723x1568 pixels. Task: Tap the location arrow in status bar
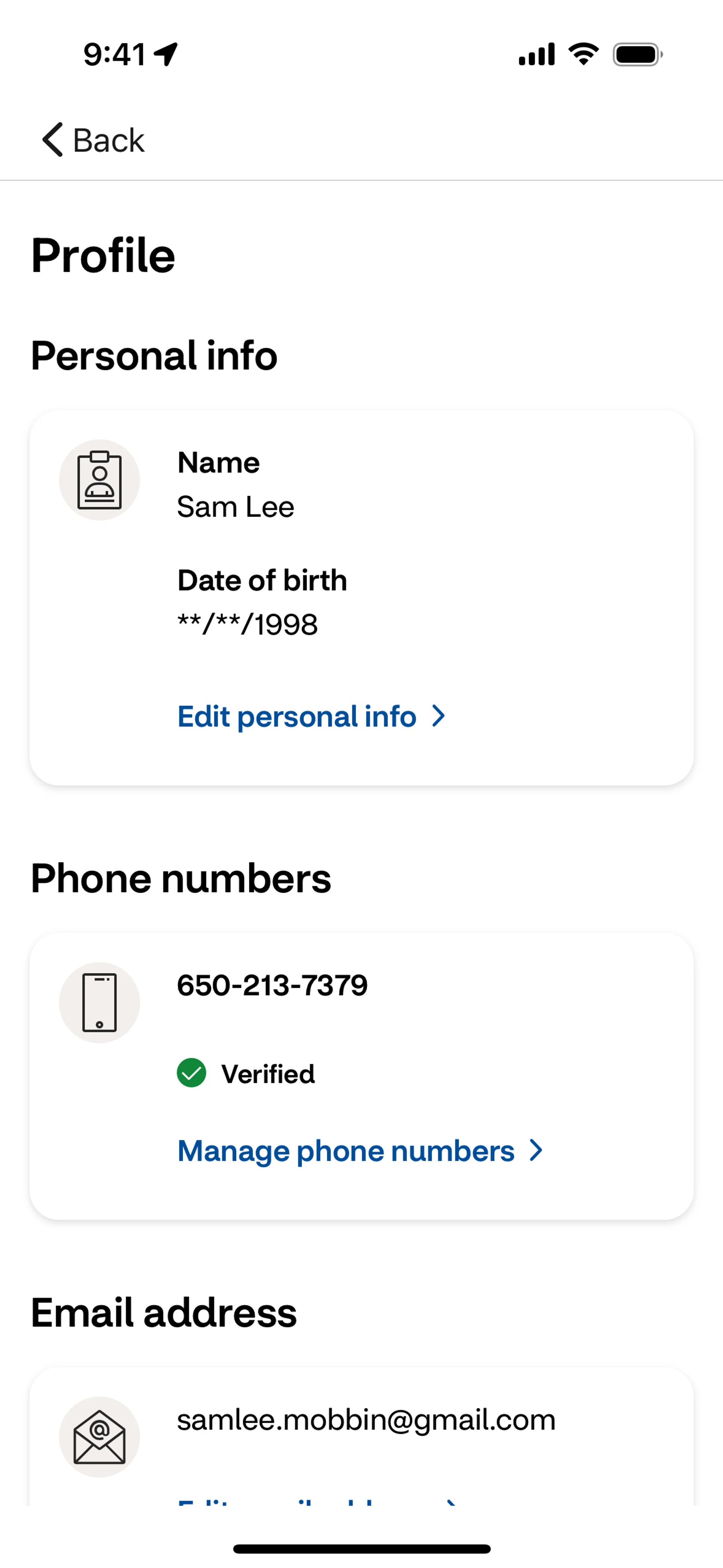[166, 54]
